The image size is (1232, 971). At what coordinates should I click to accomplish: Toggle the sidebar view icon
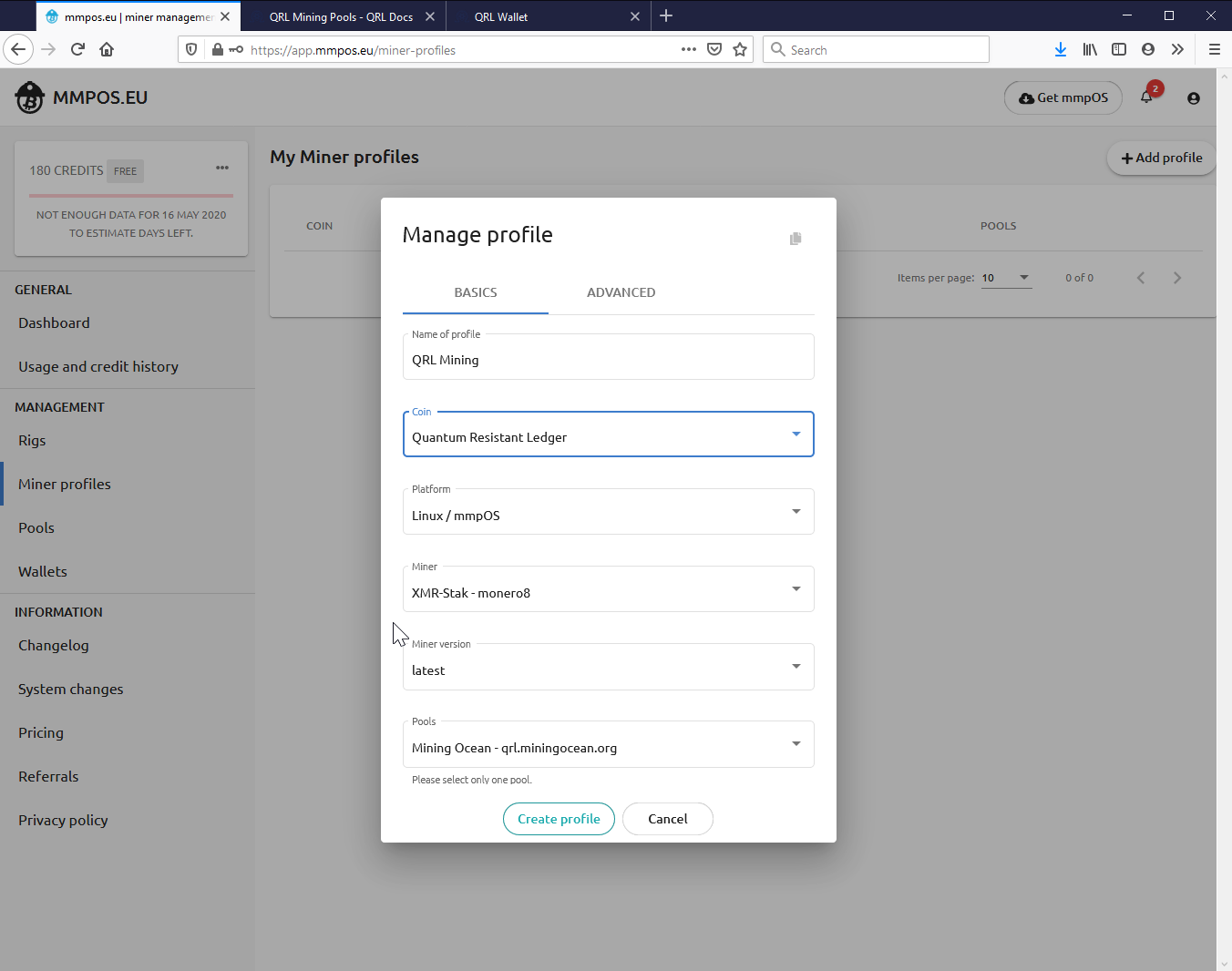[1119, 49]
